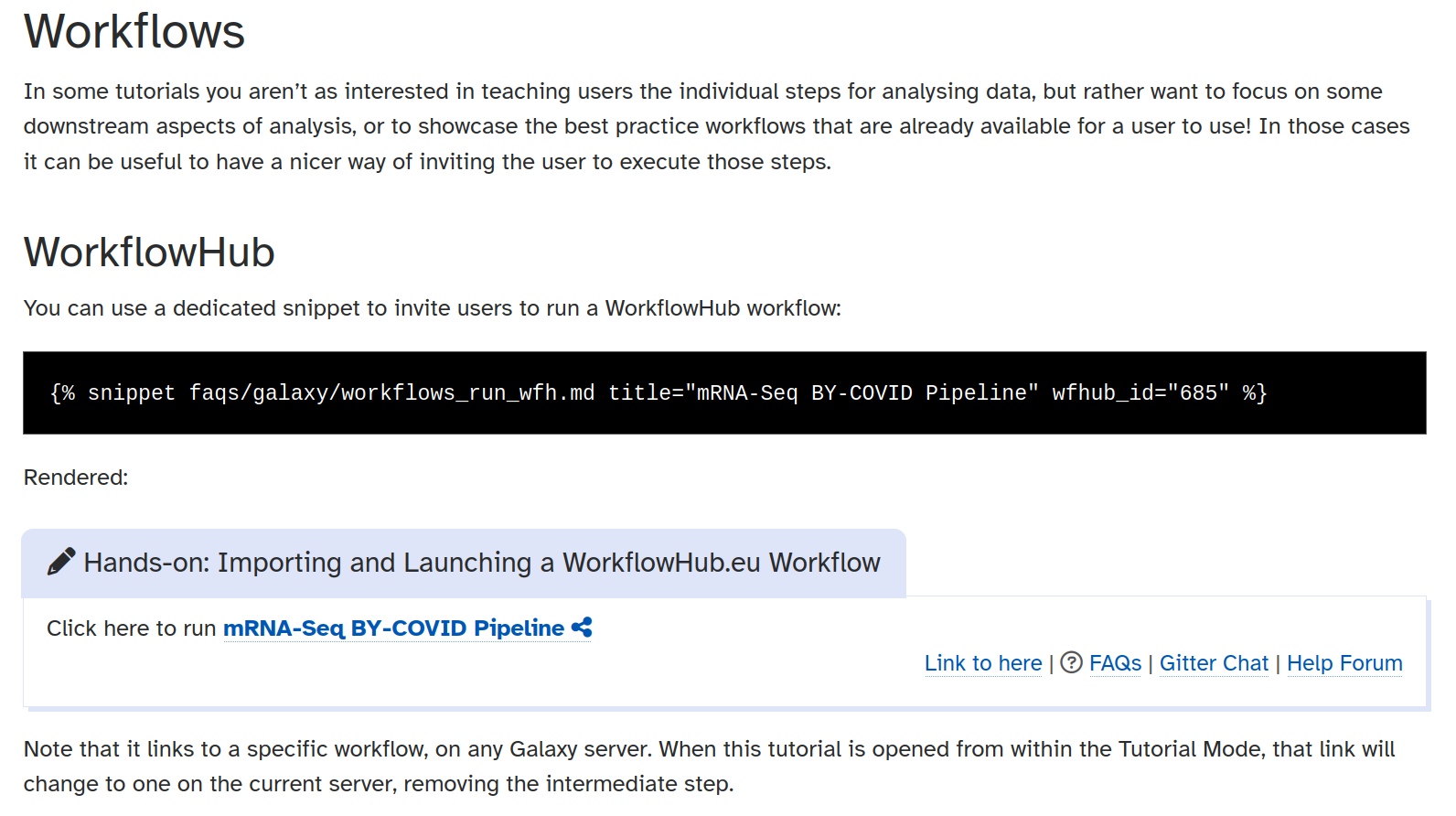The height and width of the screenshot is (816, 1456).
Task: Click the share icon beside the pipeline link
Action: [x=582, y=628]
